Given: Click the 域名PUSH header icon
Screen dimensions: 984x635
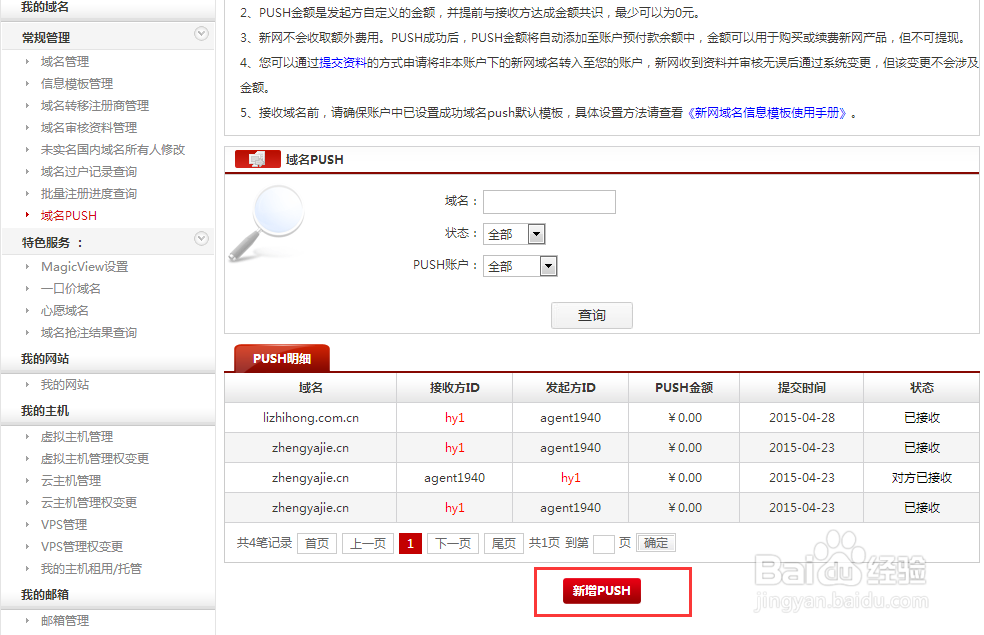Looking at the screenshot, I should coord(257,159).
